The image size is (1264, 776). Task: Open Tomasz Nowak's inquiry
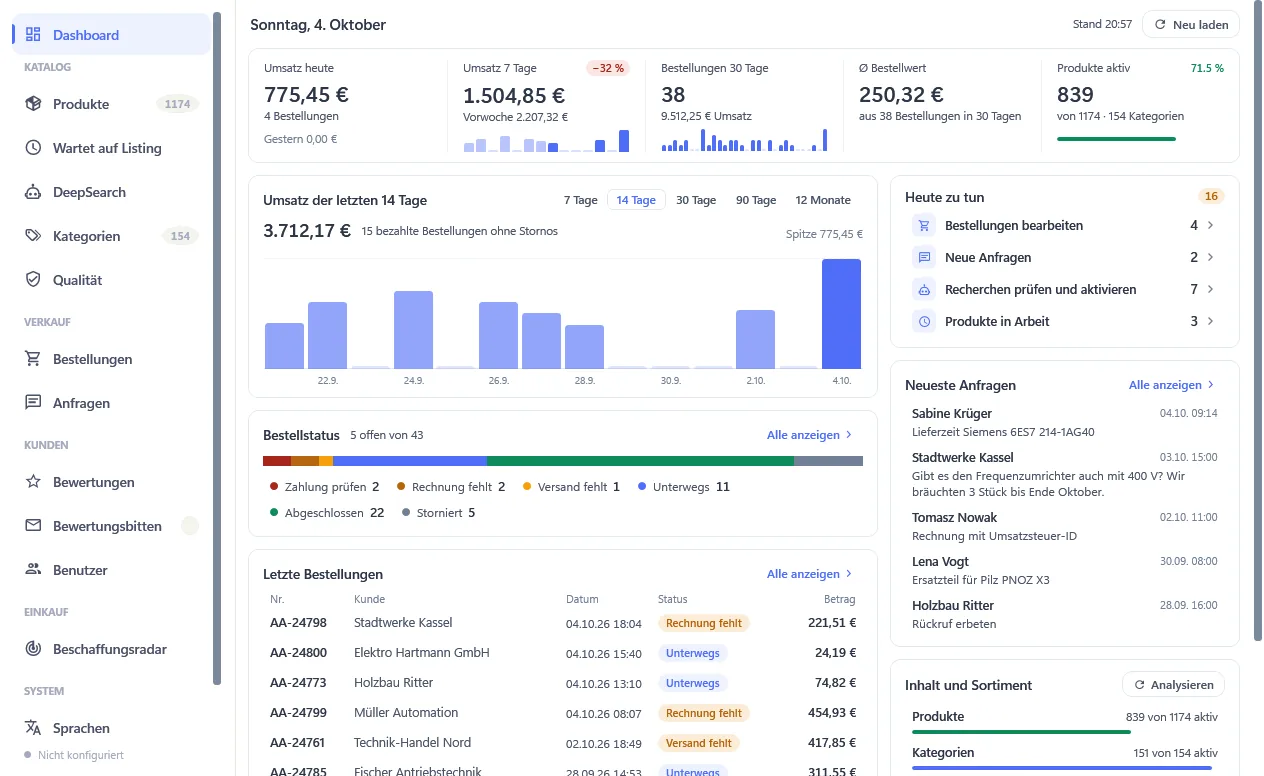(1065, 527)
